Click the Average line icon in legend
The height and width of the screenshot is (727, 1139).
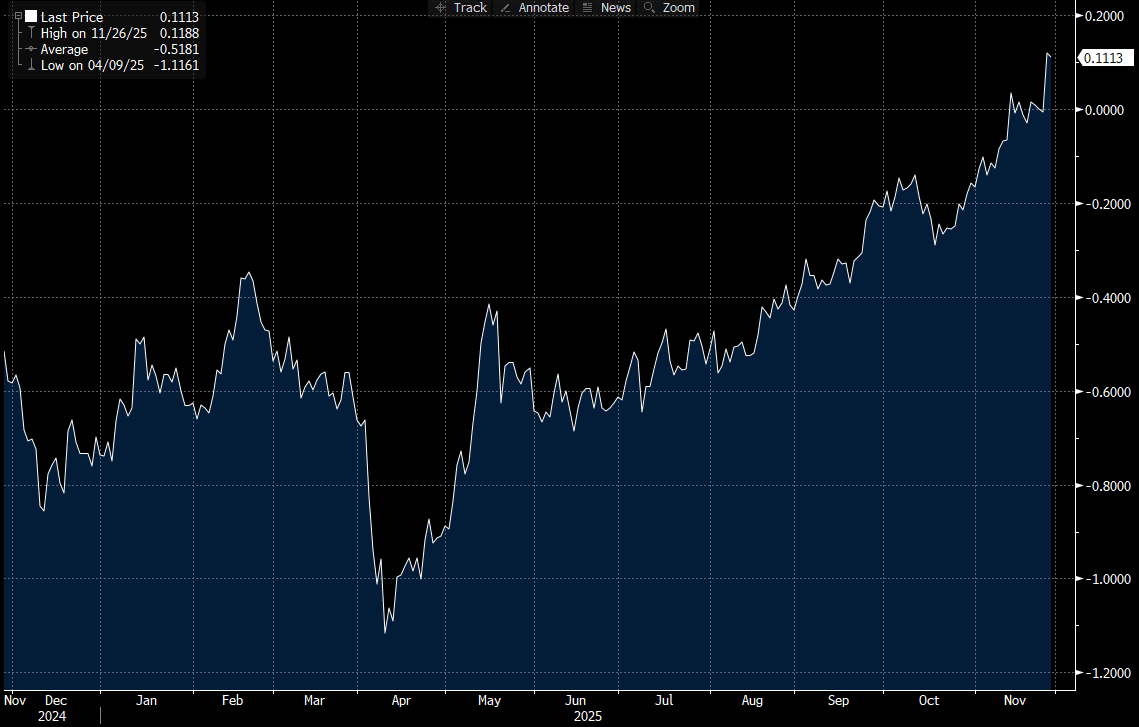(31, 49)
